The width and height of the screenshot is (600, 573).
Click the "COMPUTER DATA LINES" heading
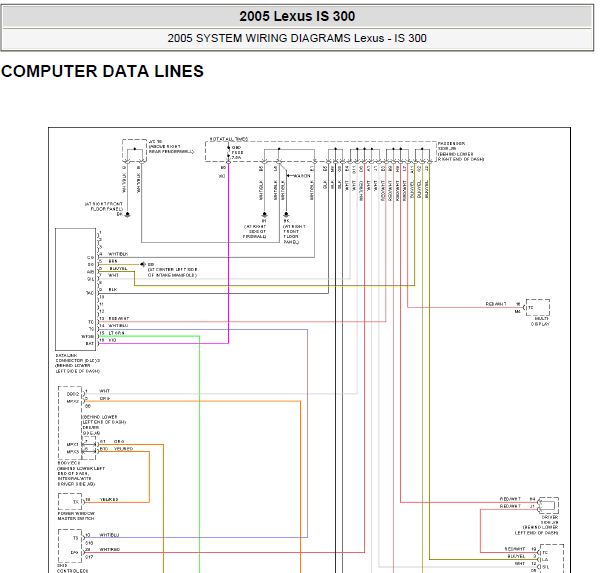point(102,72)
